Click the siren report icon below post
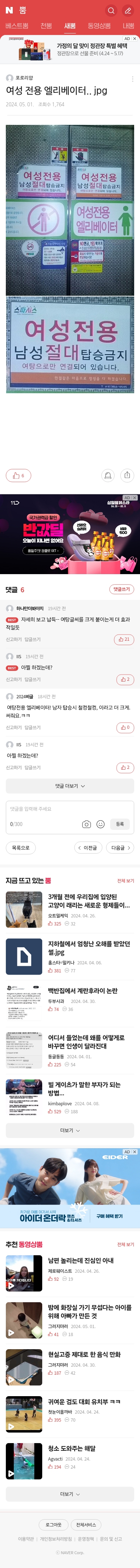The width and height of the screenshot is (140, 1568). (108, 475)
